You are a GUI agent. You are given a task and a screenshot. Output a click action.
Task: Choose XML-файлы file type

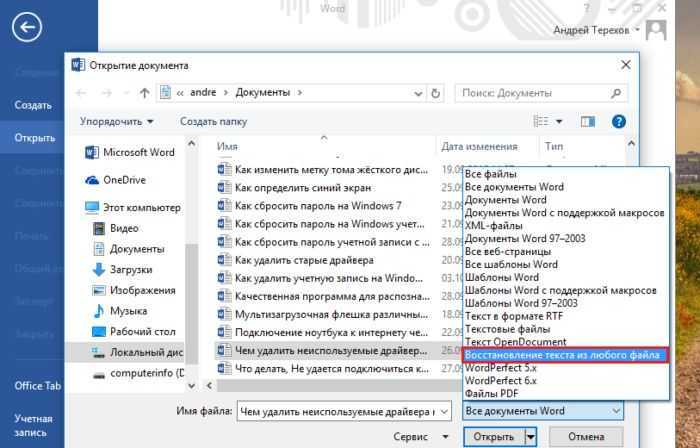point(493,225)
